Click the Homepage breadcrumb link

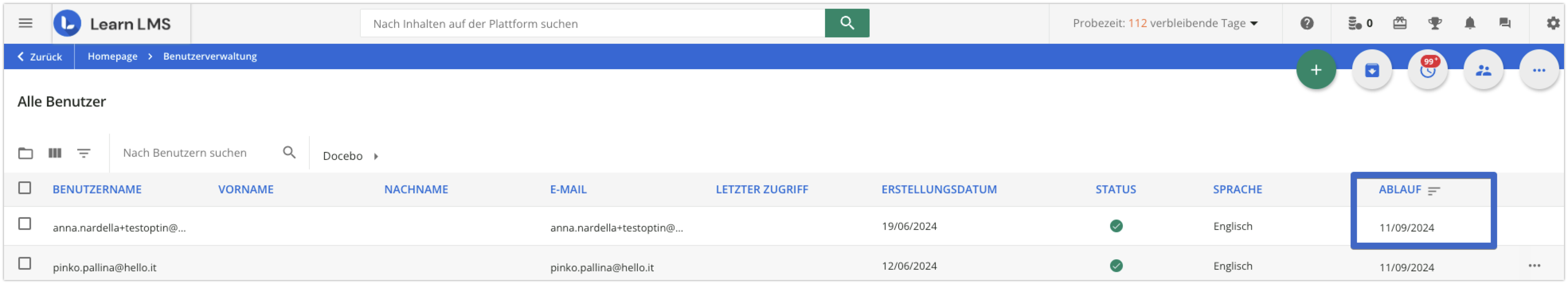[113, 56]
